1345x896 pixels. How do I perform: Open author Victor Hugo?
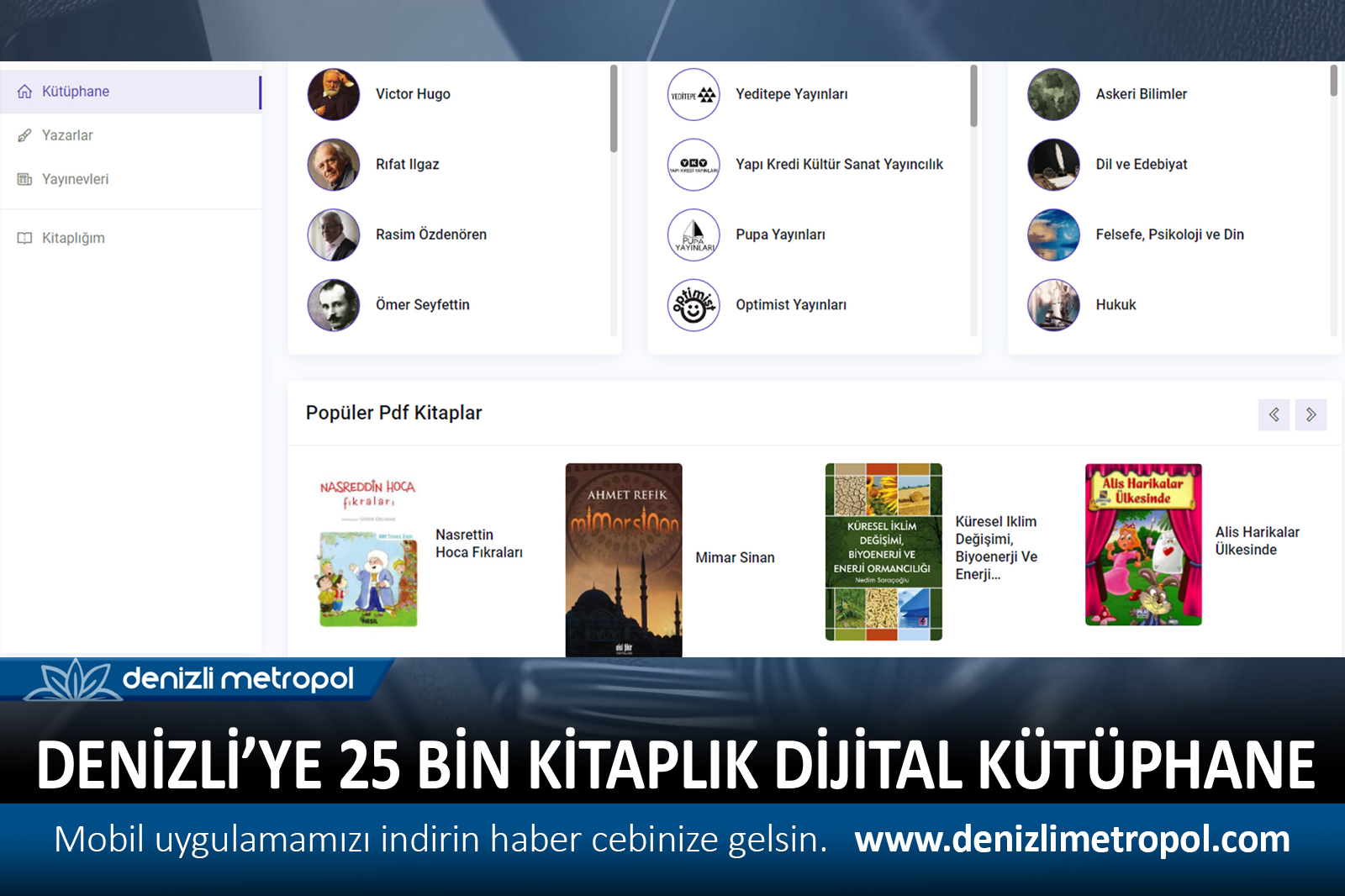tap(413, 94)
